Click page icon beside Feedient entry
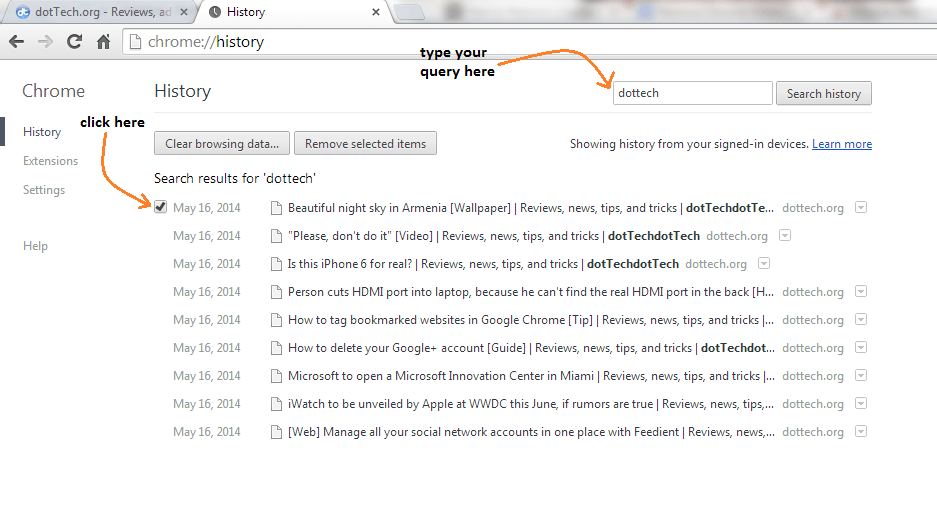This screenshot has height=508, width=937. click(276, 432)
